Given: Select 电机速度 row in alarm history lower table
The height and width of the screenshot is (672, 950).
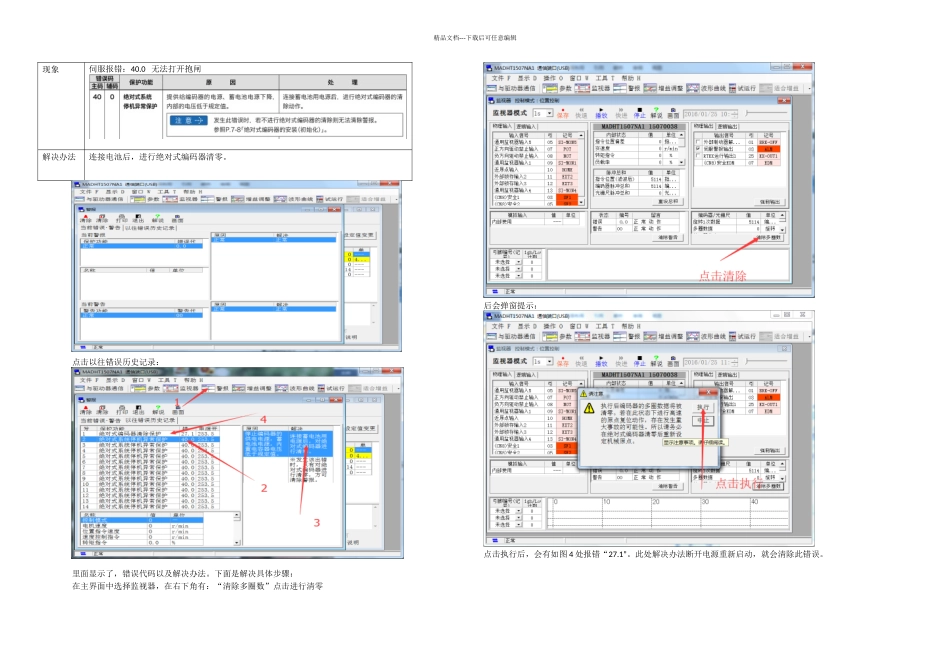Looking at the screenshot, I should point(141,526).
